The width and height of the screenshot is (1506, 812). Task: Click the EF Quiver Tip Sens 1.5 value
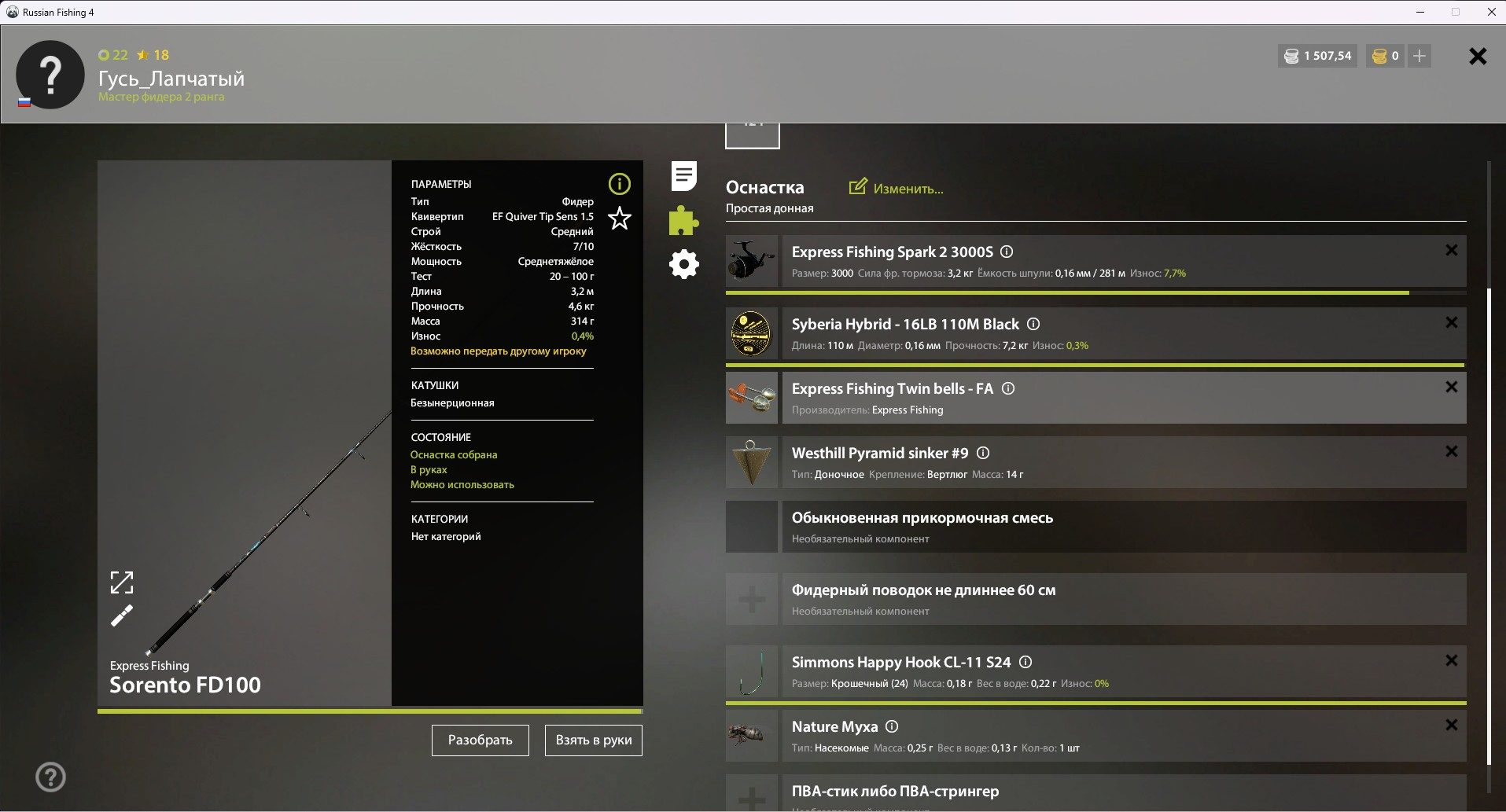(x=543, y=216)
